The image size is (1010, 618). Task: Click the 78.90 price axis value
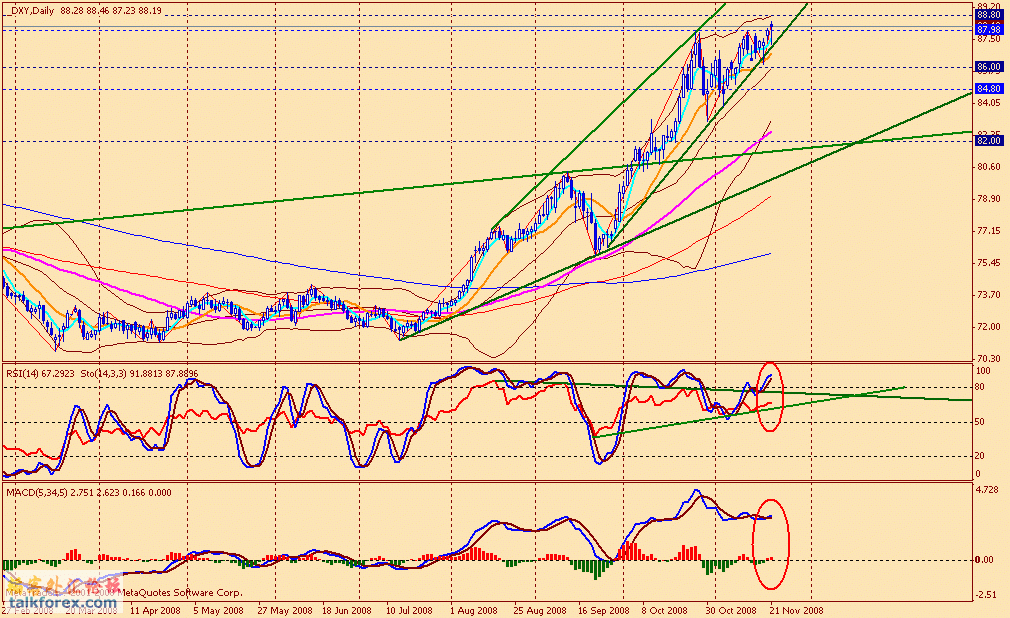coord(989,198)
